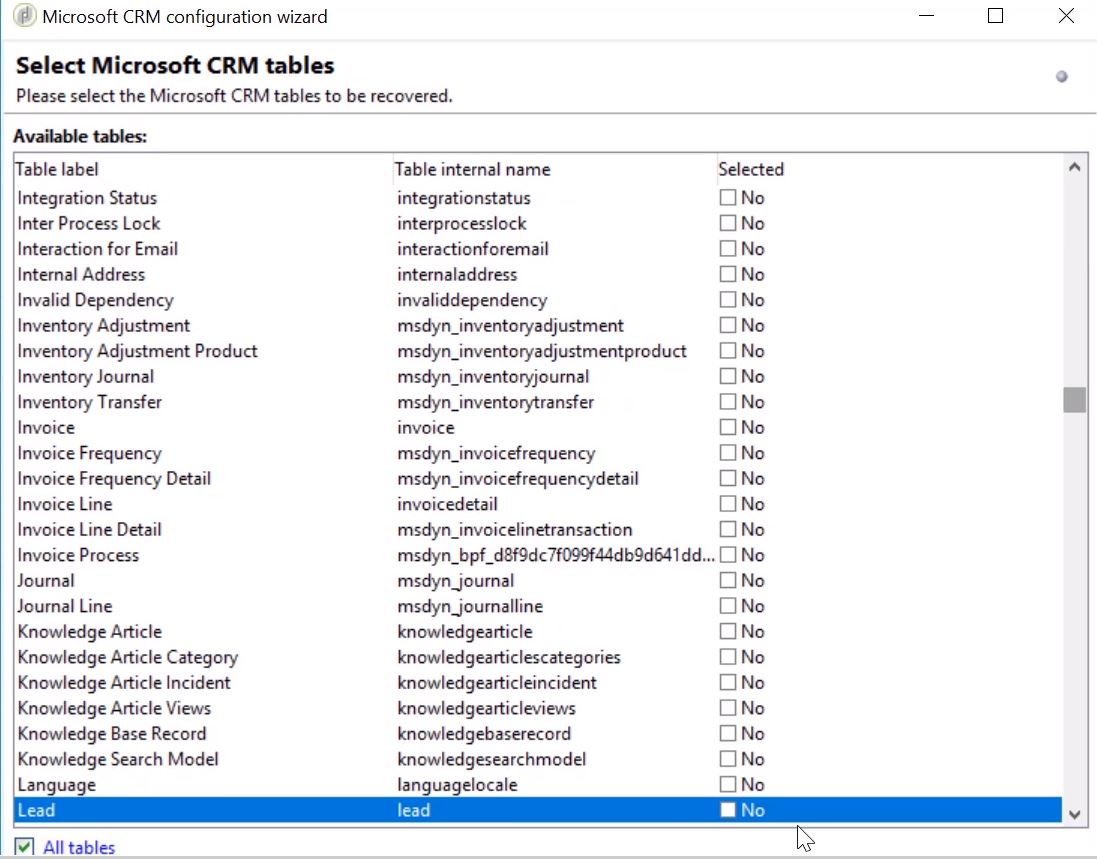The height and width of the screenshot is (859, 1097).
Task: Highlight the Invoice Process row
Action: click(78, 555)
